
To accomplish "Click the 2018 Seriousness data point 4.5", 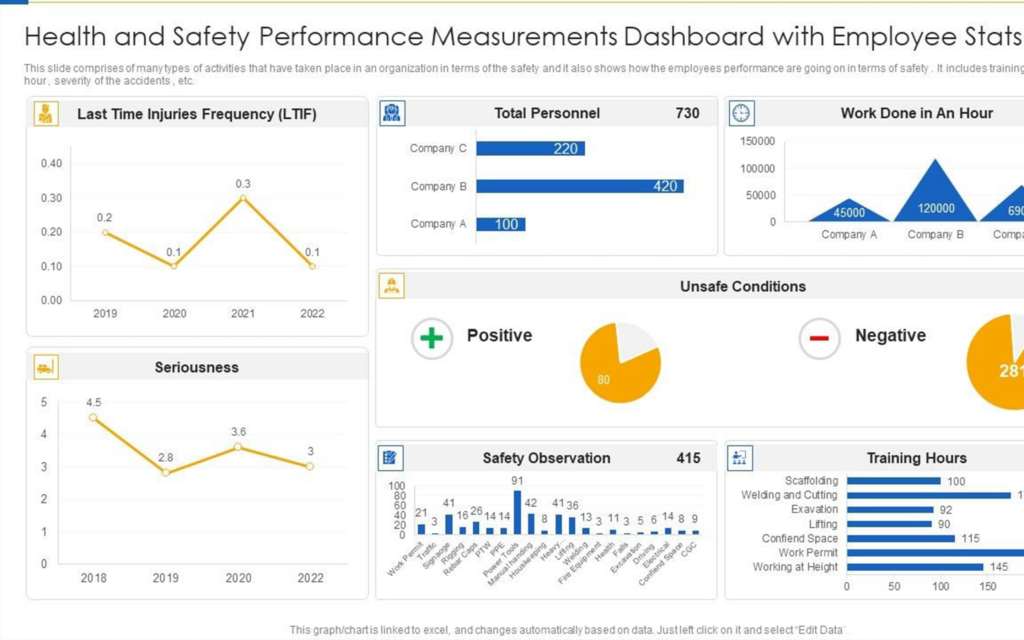I will pos(93,417).
